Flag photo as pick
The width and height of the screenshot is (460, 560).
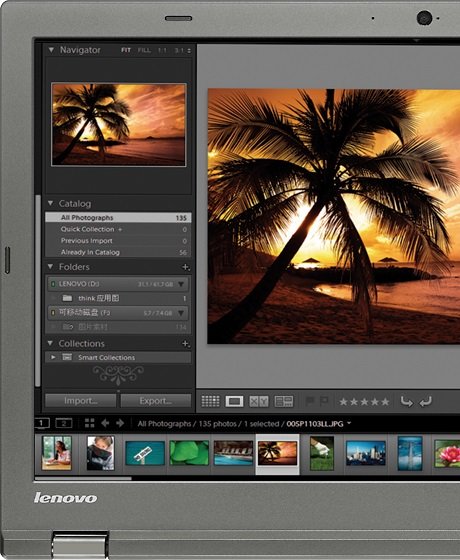(x=310, y=401)
